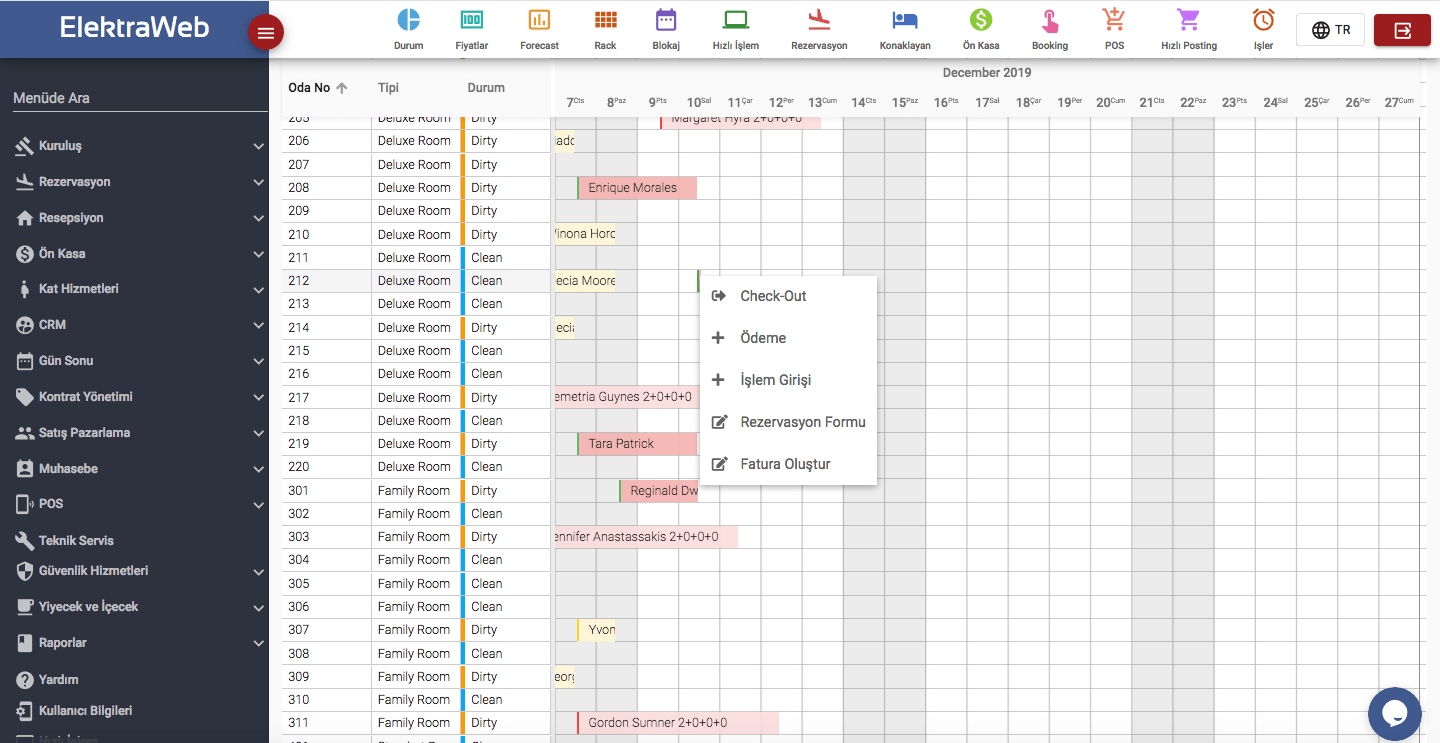Click the Durum column header
The width and height of the screenshot is (1440, 743).
[486, 88]
